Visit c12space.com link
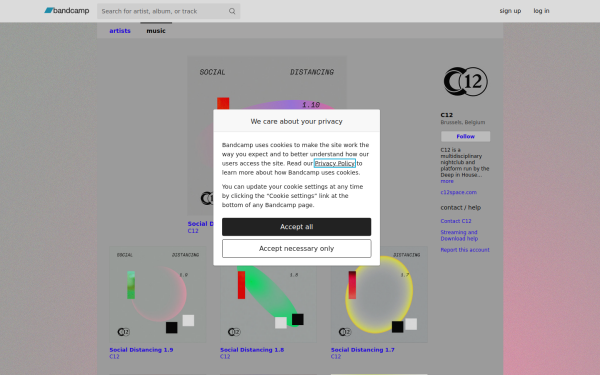Viewport: 600px width, 375px height. [x=458, y=192]
